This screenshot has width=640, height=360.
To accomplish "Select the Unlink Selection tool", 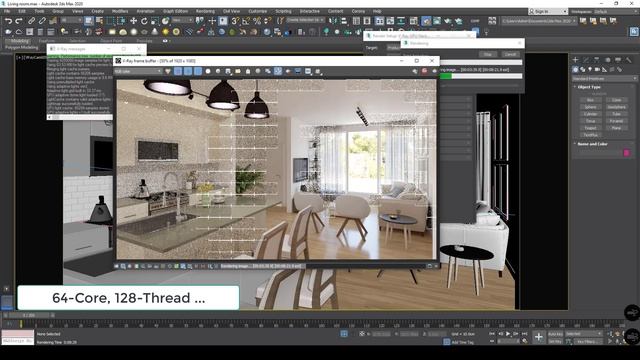I will point(42,20).
